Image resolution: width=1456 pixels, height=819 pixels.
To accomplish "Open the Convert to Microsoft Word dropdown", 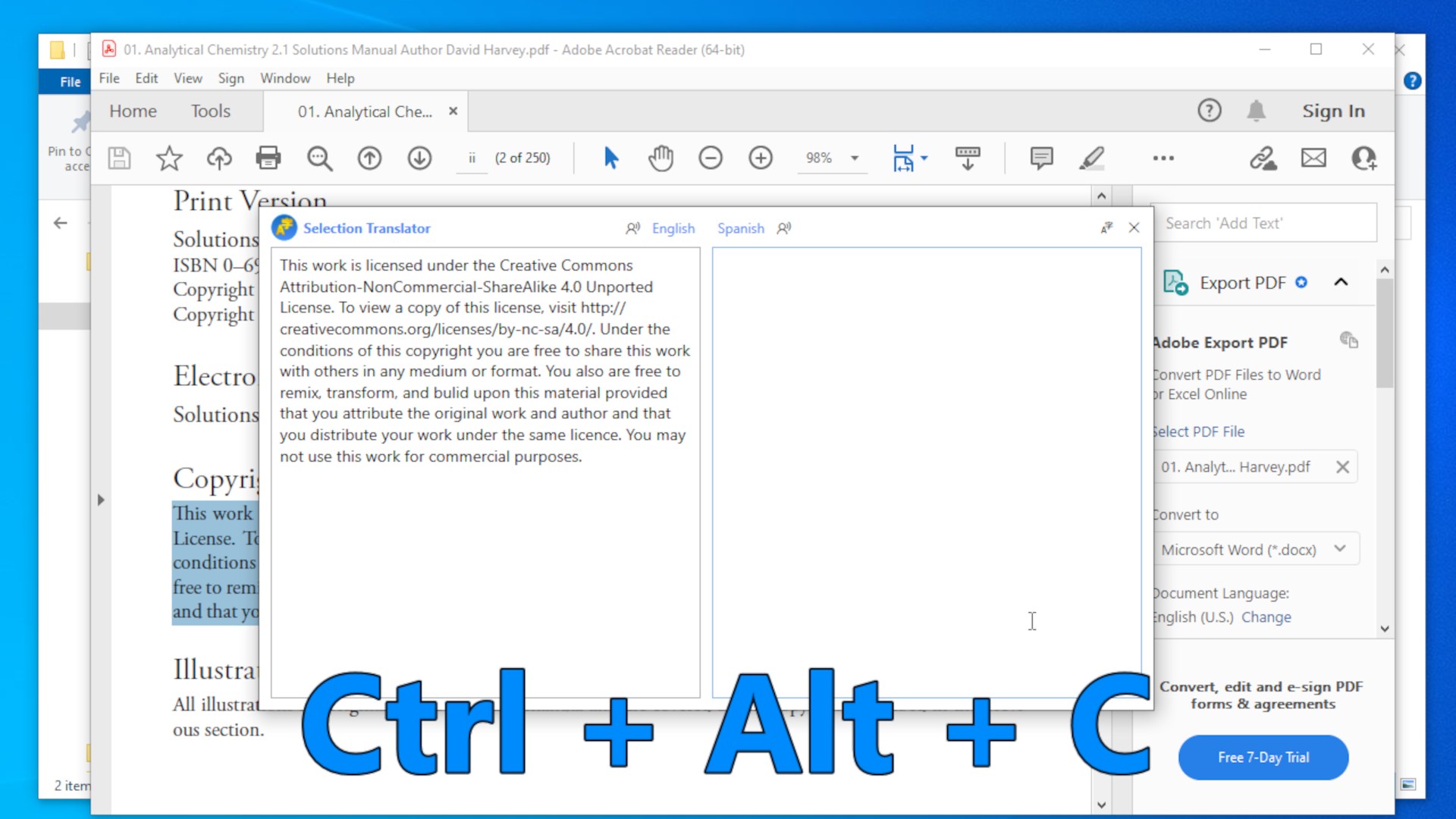I will 1259,549.
